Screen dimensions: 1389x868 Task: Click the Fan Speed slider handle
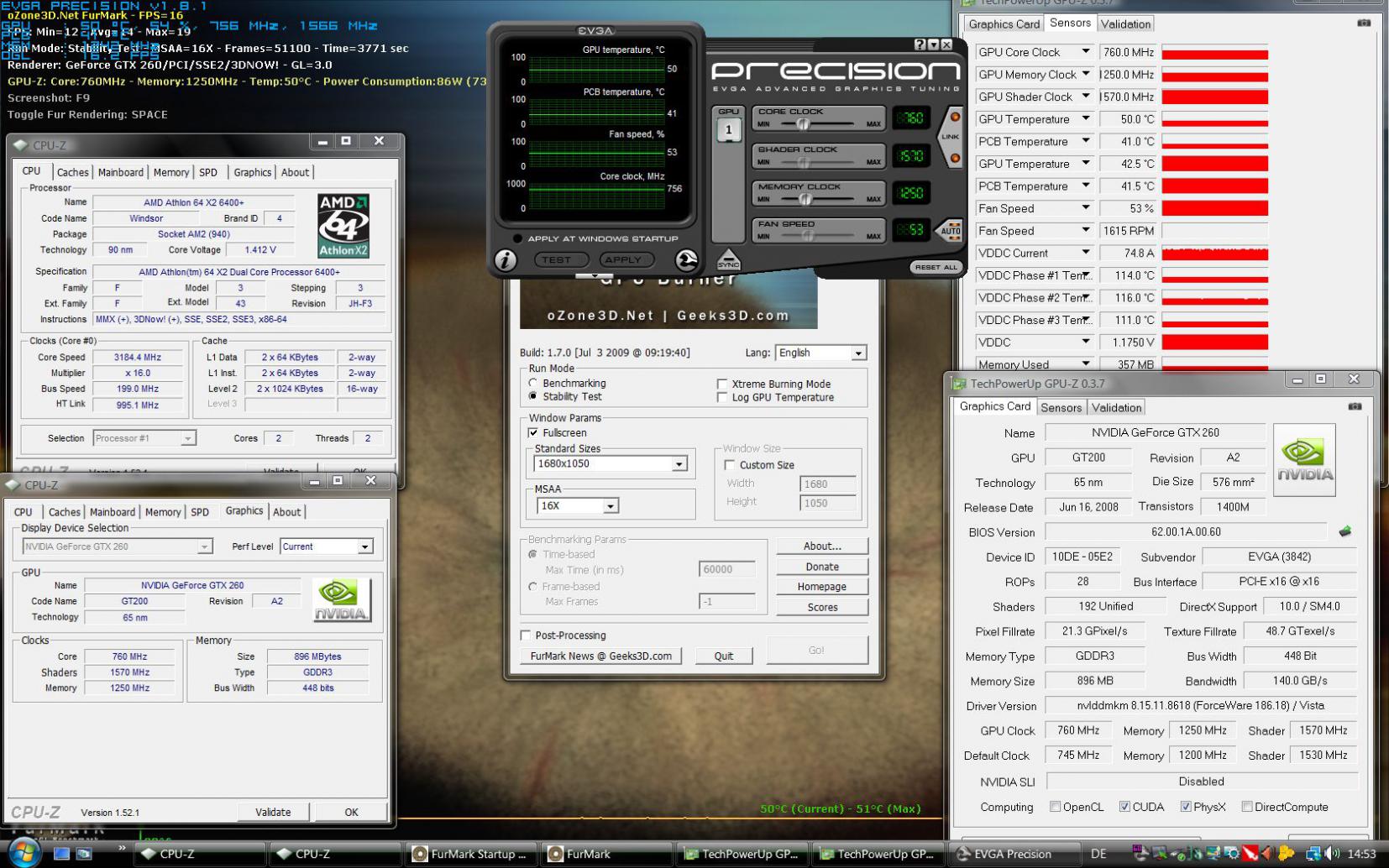click(808, 236)
